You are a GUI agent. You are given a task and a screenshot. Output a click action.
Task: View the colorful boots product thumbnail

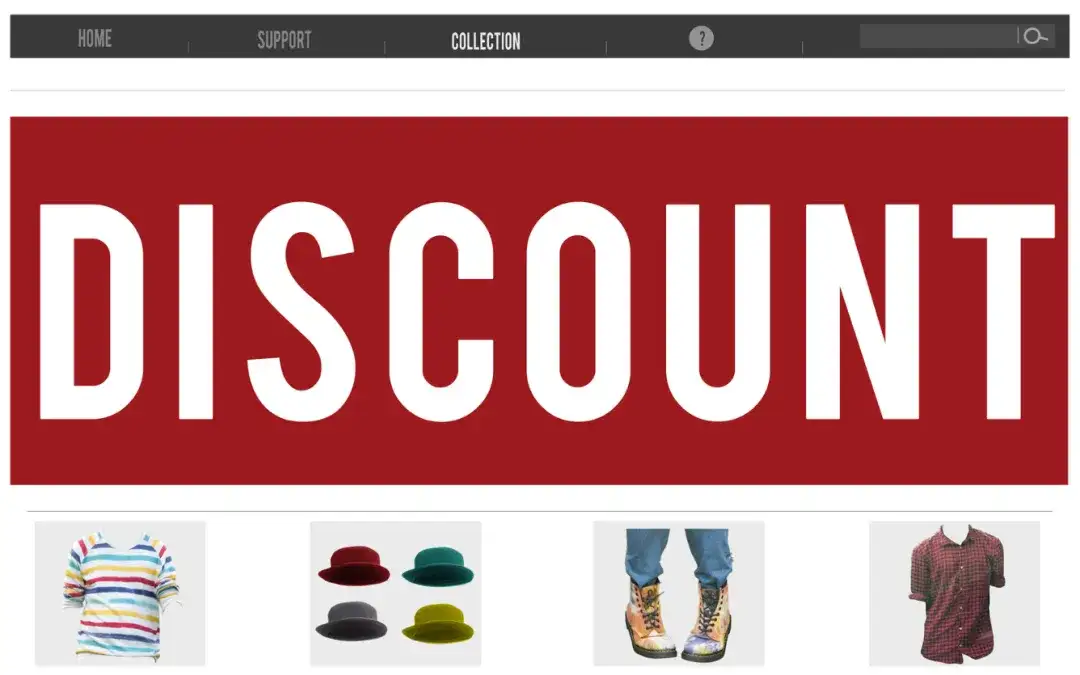coord(679,594)
